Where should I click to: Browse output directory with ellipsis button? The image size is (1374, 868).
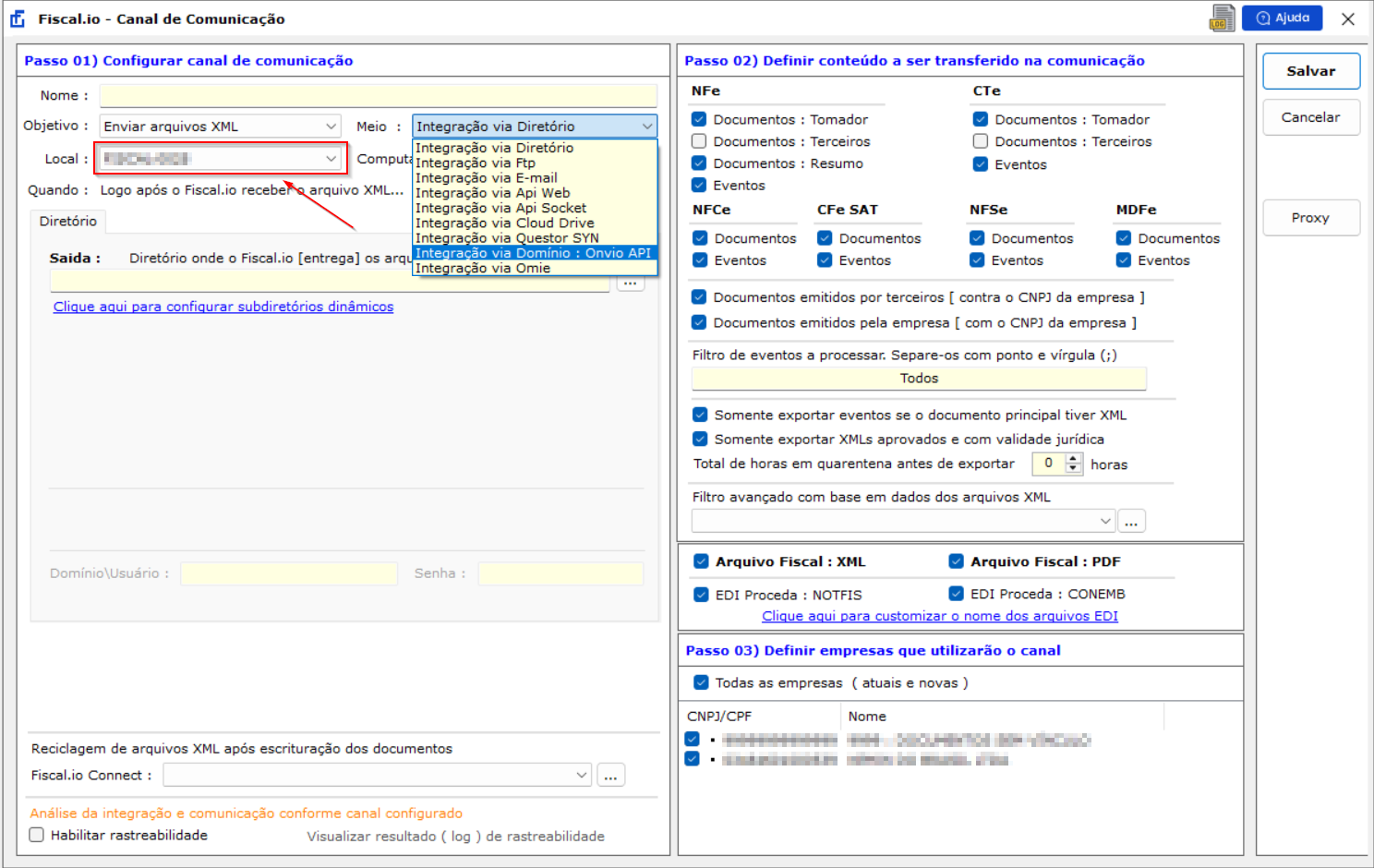click(631, 282)
